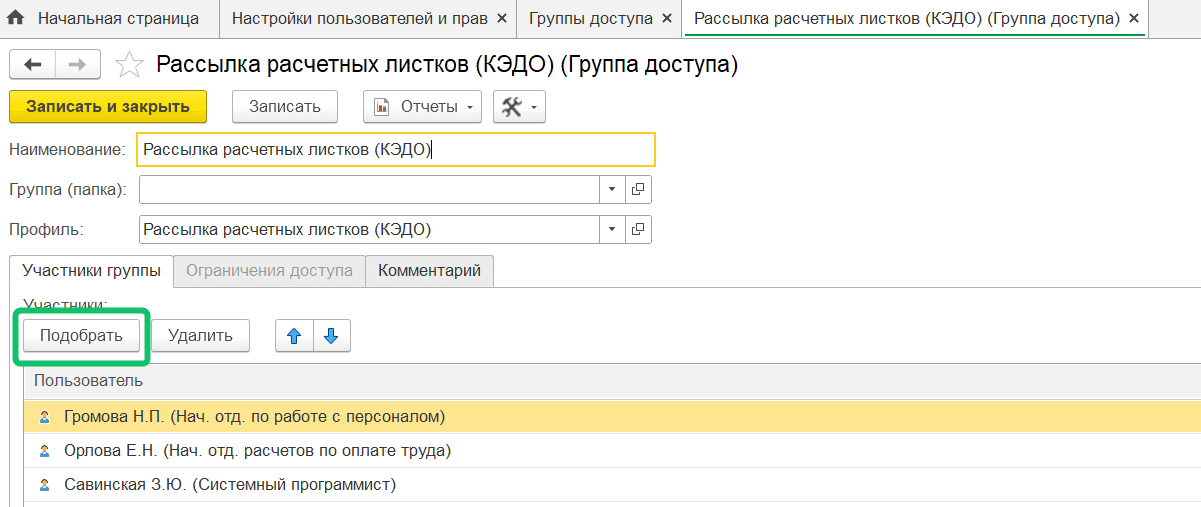Click the Удалить button

[x=200, y=336]
